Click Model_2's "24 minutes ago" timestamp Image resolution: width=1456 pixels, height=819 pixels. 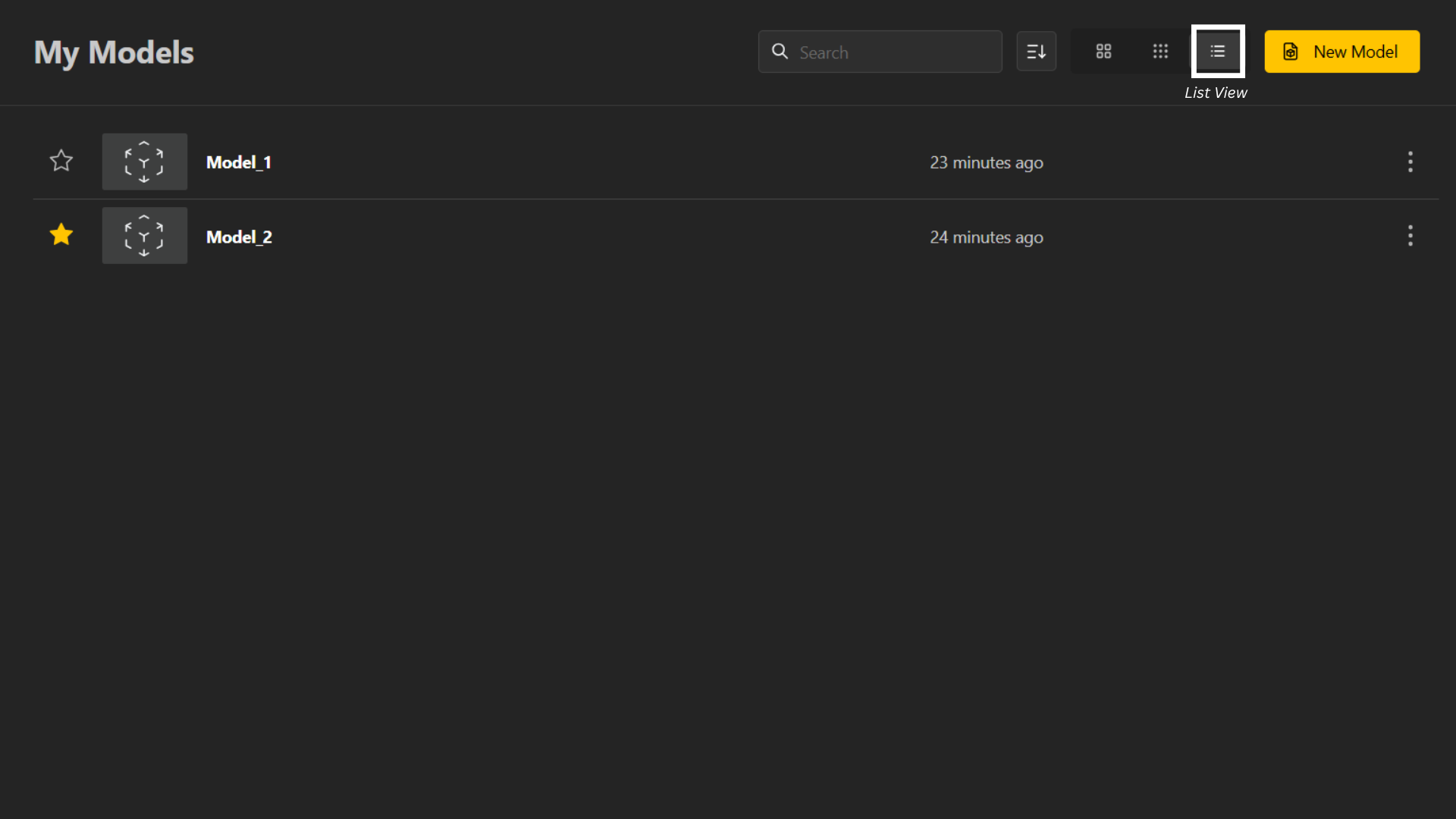tap(986, 237)
